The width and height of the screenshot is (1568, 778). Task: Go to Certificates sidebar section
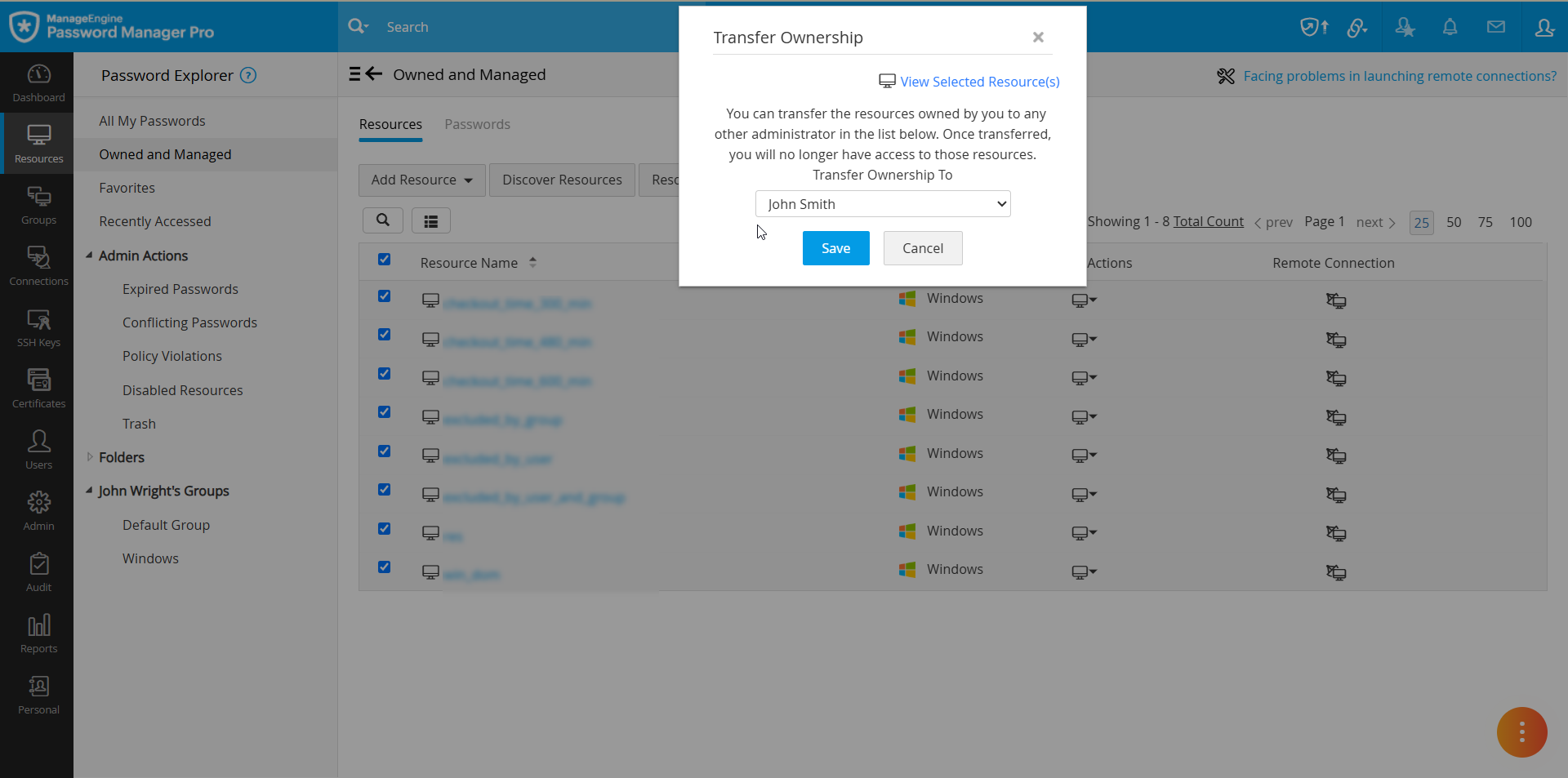point(38,389)
